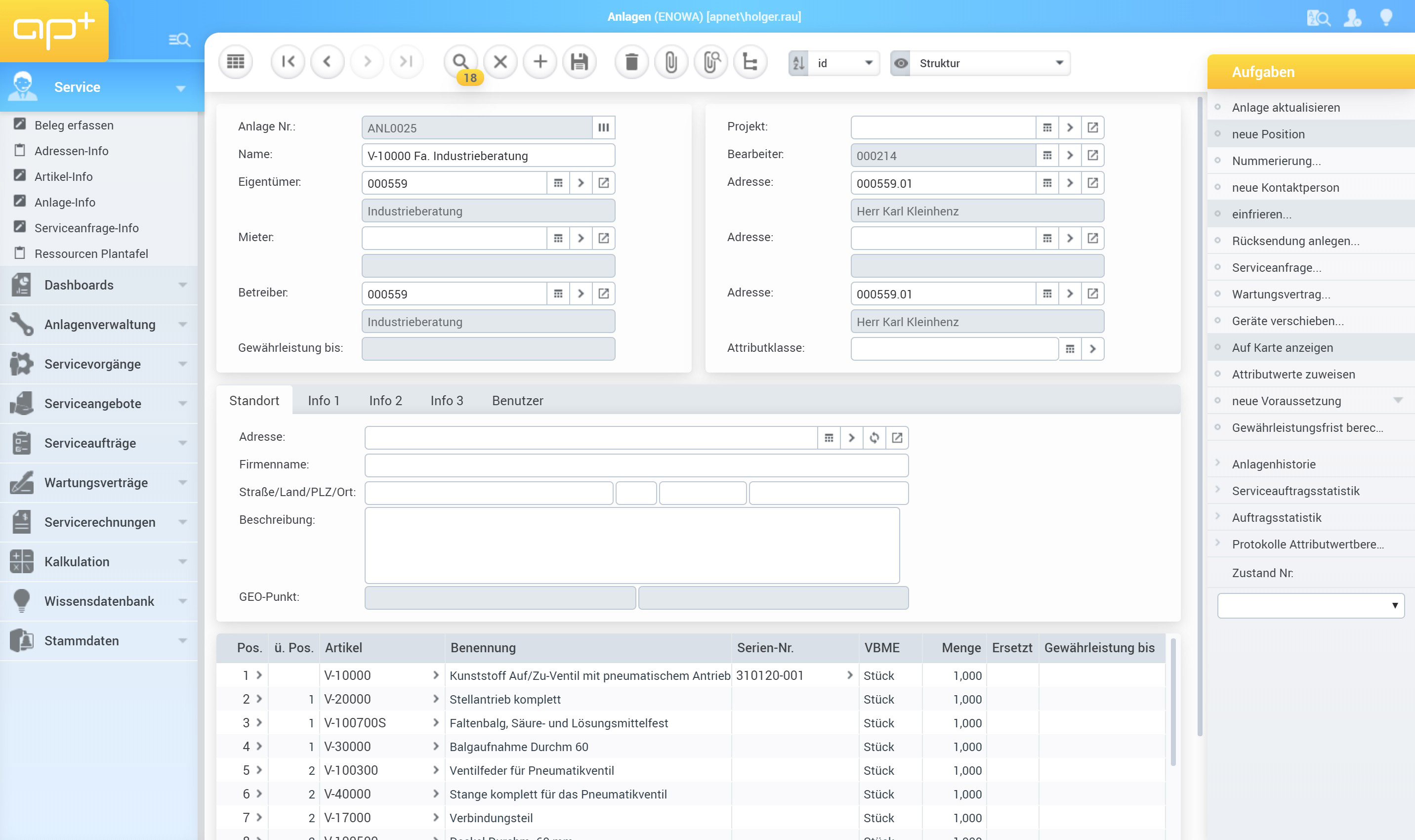Click the structure tree hierarchy icon
This screenshot has width=1415, height=840.
pyautogui.click(x=750, y=62)
